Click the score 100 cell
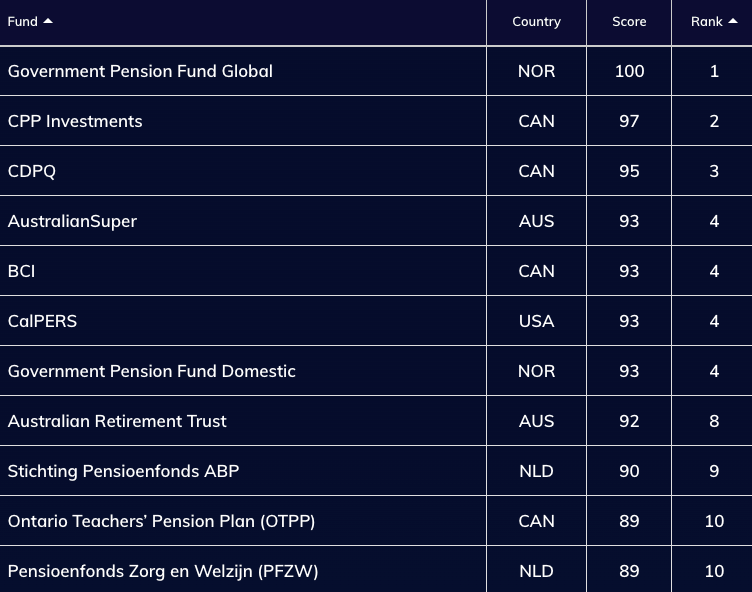 click(x=629, y=71)
